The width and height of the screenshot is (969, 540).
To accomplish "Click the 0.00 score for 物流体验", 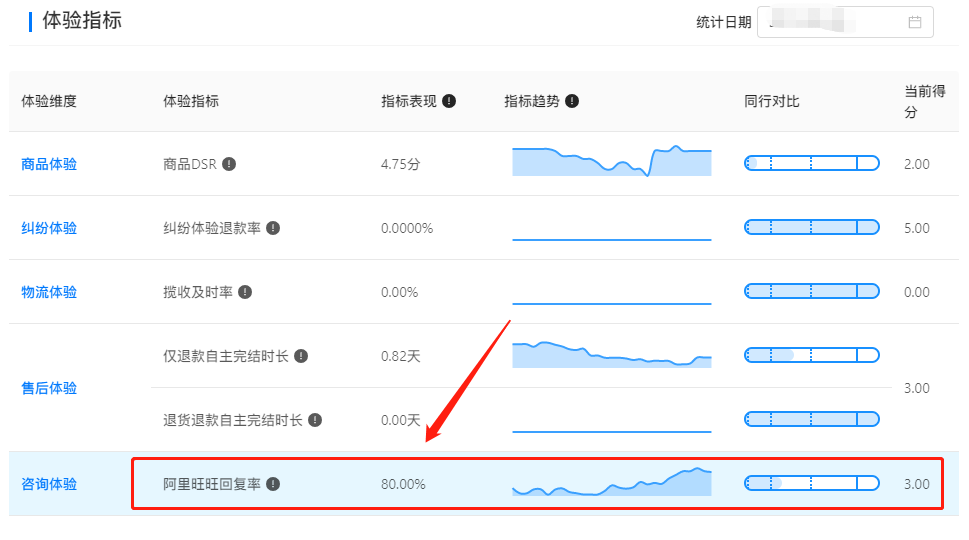I will [916, 292].
